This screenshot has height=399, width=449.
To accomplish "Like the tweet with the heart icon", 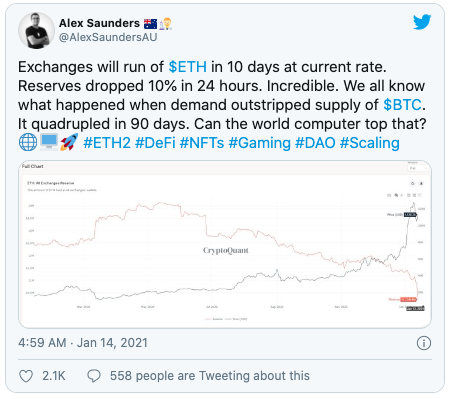I will (26, 376).
